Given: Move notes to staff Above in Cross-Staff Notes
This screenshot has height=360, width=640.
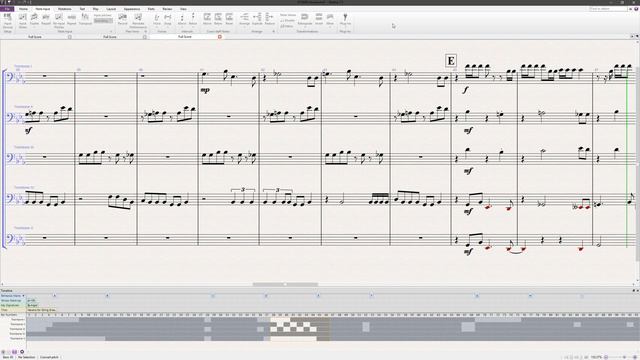Looking at the screenshot, I should click(207, 20).
